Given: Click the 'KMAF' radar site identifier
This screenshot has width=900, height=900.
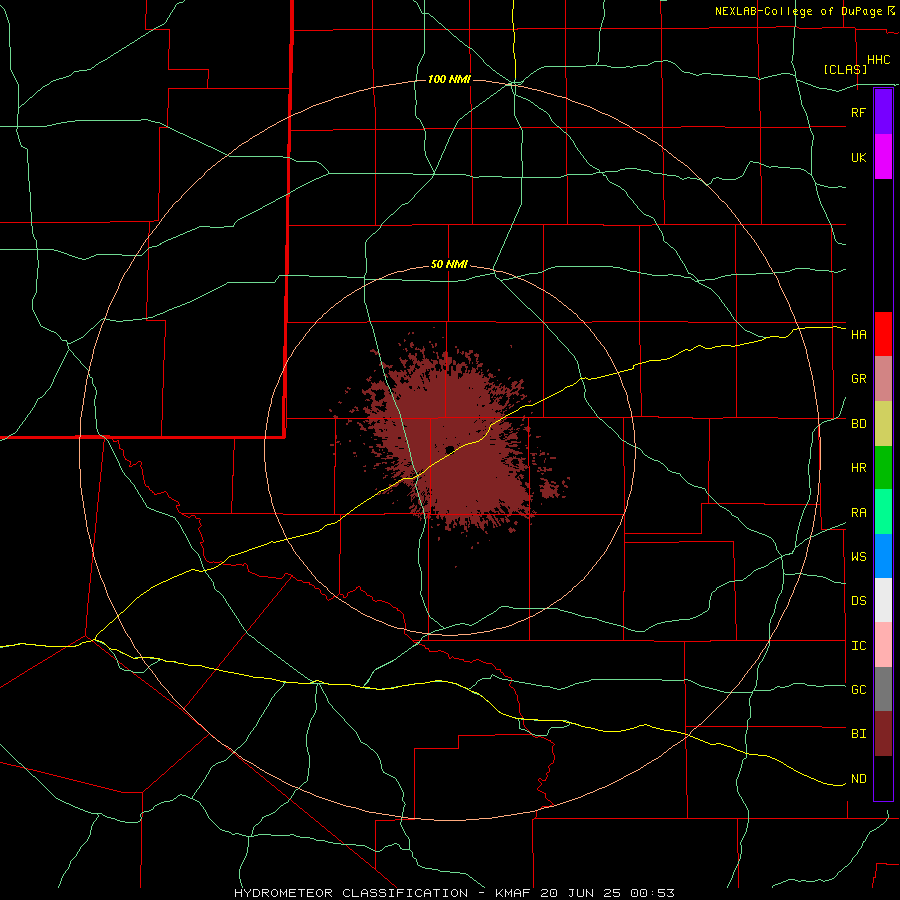Looking at the screenshot, I should tap(513, 893).
